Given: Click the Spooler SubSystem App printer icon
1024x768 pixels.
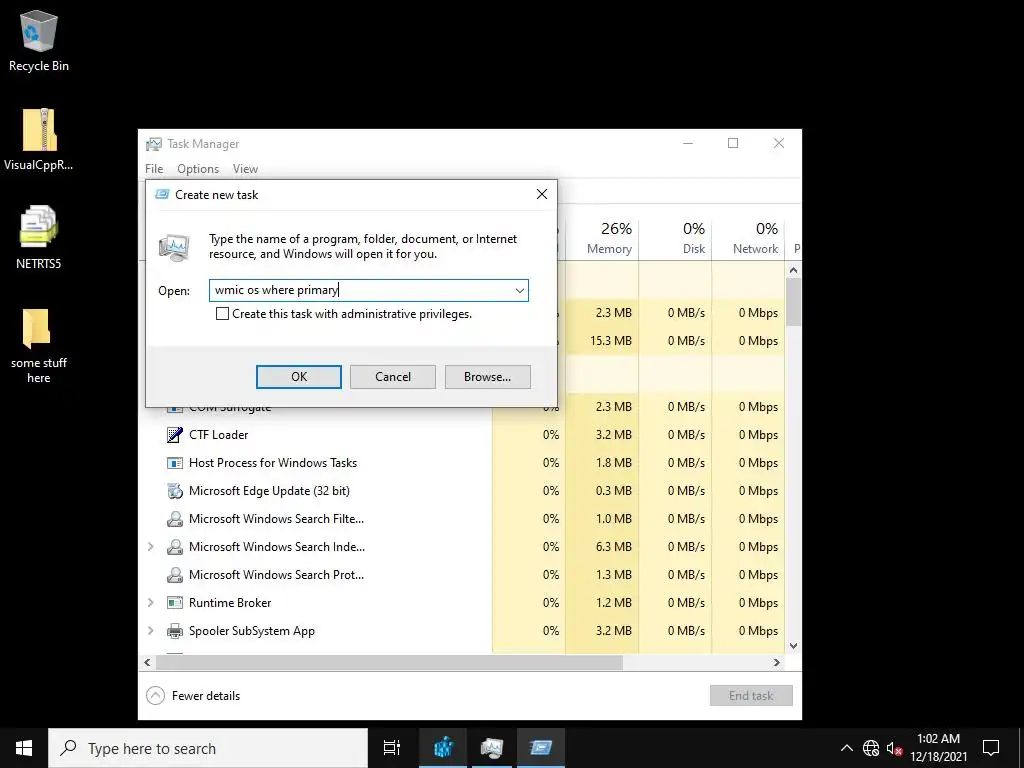Looking at the screenshot, I should tap(174, 631).
